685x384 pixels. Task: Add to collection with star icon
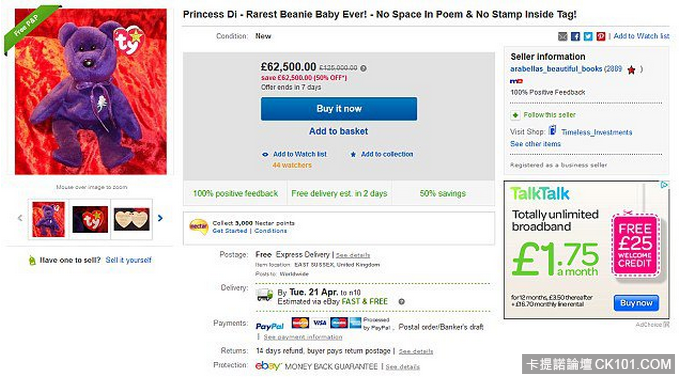pos(387,154)
